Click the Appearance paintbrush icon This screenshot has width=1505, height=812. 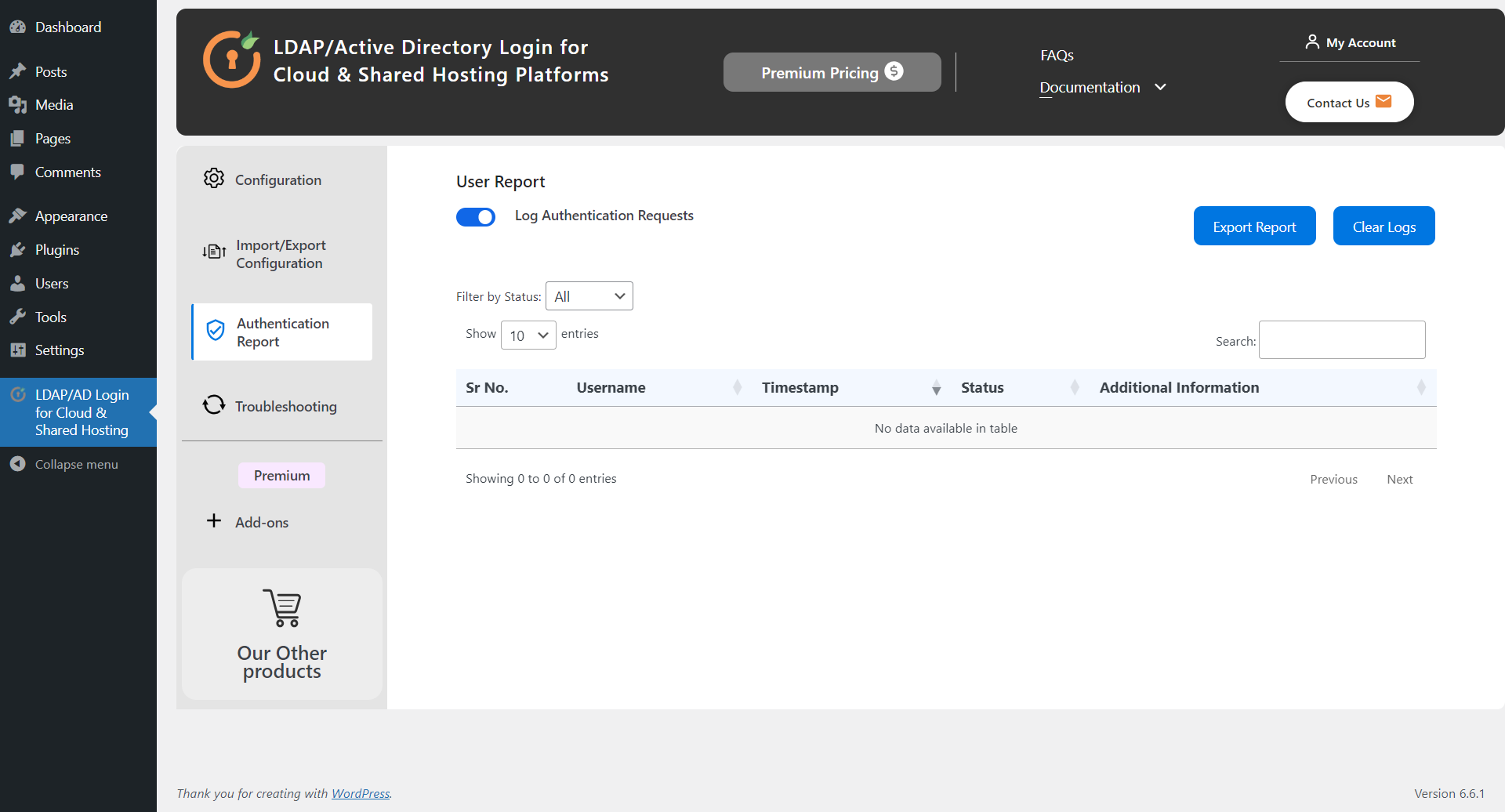click(x=17, y=216)
